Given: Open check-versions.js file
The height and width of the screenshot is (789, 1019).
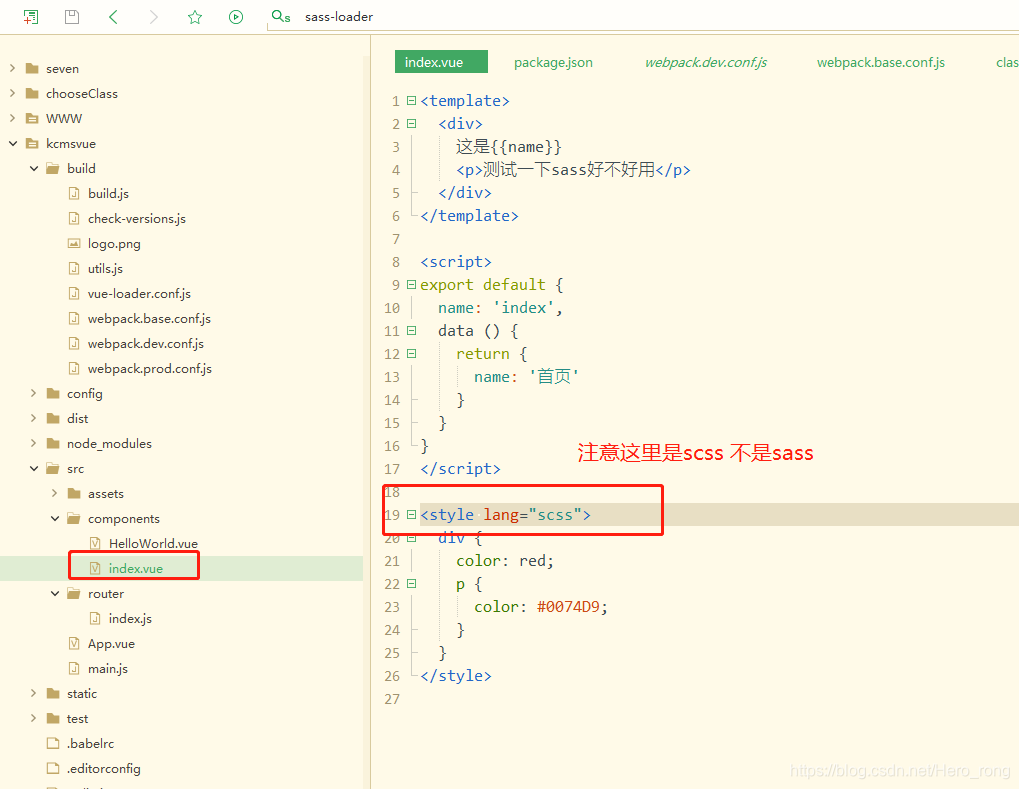Looking at the screenshot, I should pos(136,218).
